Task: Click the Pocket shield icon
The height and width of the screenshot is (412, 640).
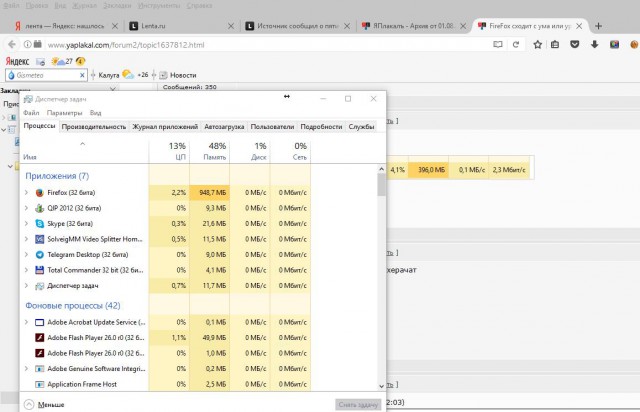Action: 575,45
